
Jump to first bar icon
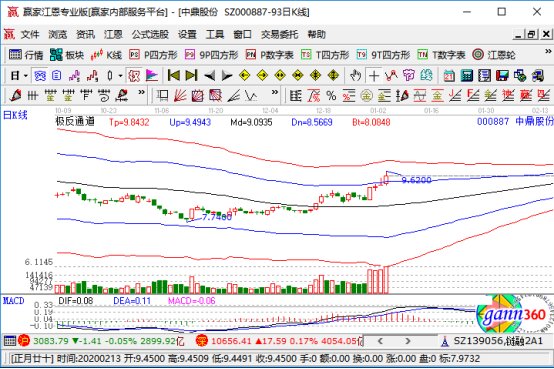173,76
